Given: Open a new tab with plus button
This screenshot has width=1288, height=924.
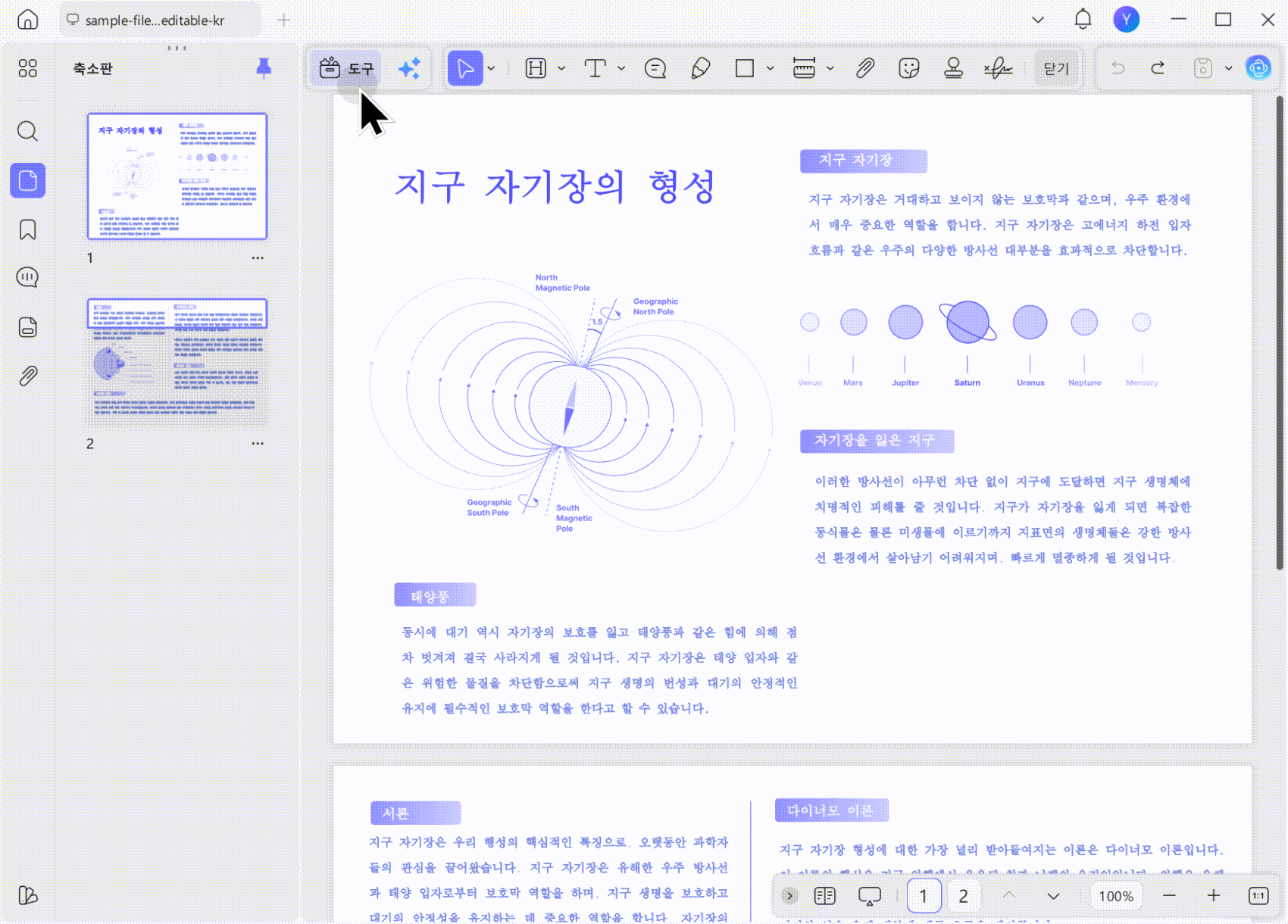Looking at the screenshot, I should click(283, 20).
